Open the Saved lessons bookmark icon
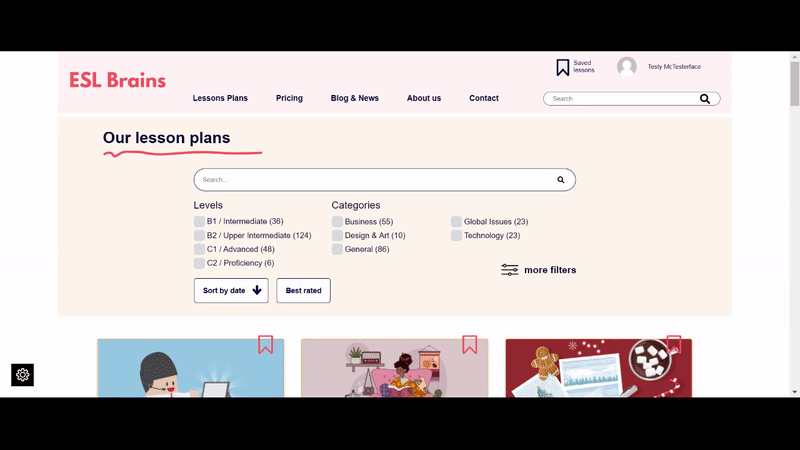The height and width of the screenshot is (450, 800). pos(563,68)
